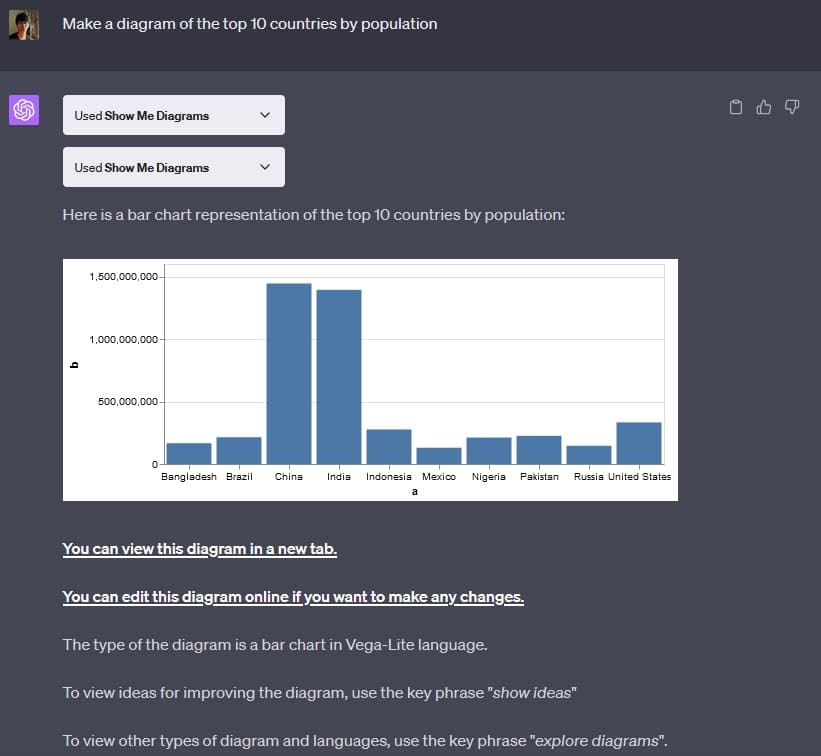Click the Brazil bar in the chart

point(239,451)
